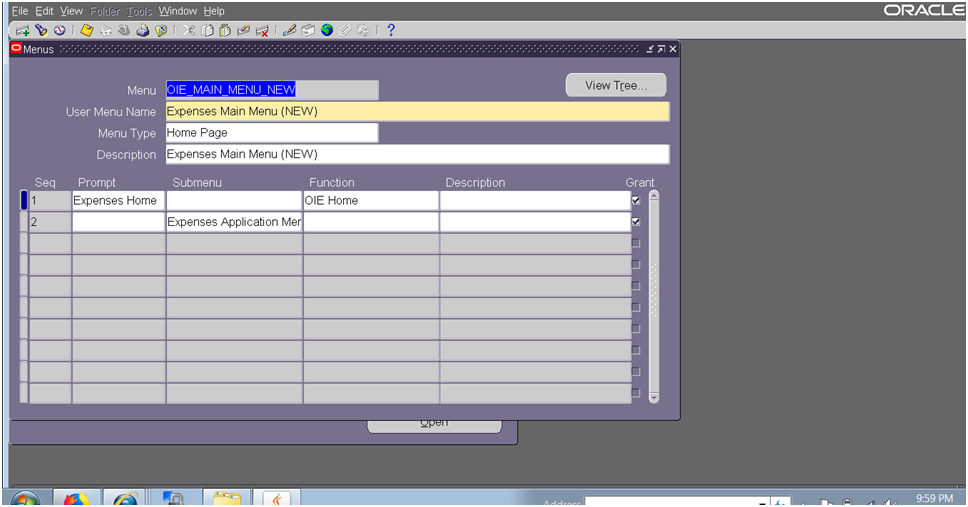Click the Window Help question mark icon
This screenshot has width=968, height=507.
pos(390,30)
